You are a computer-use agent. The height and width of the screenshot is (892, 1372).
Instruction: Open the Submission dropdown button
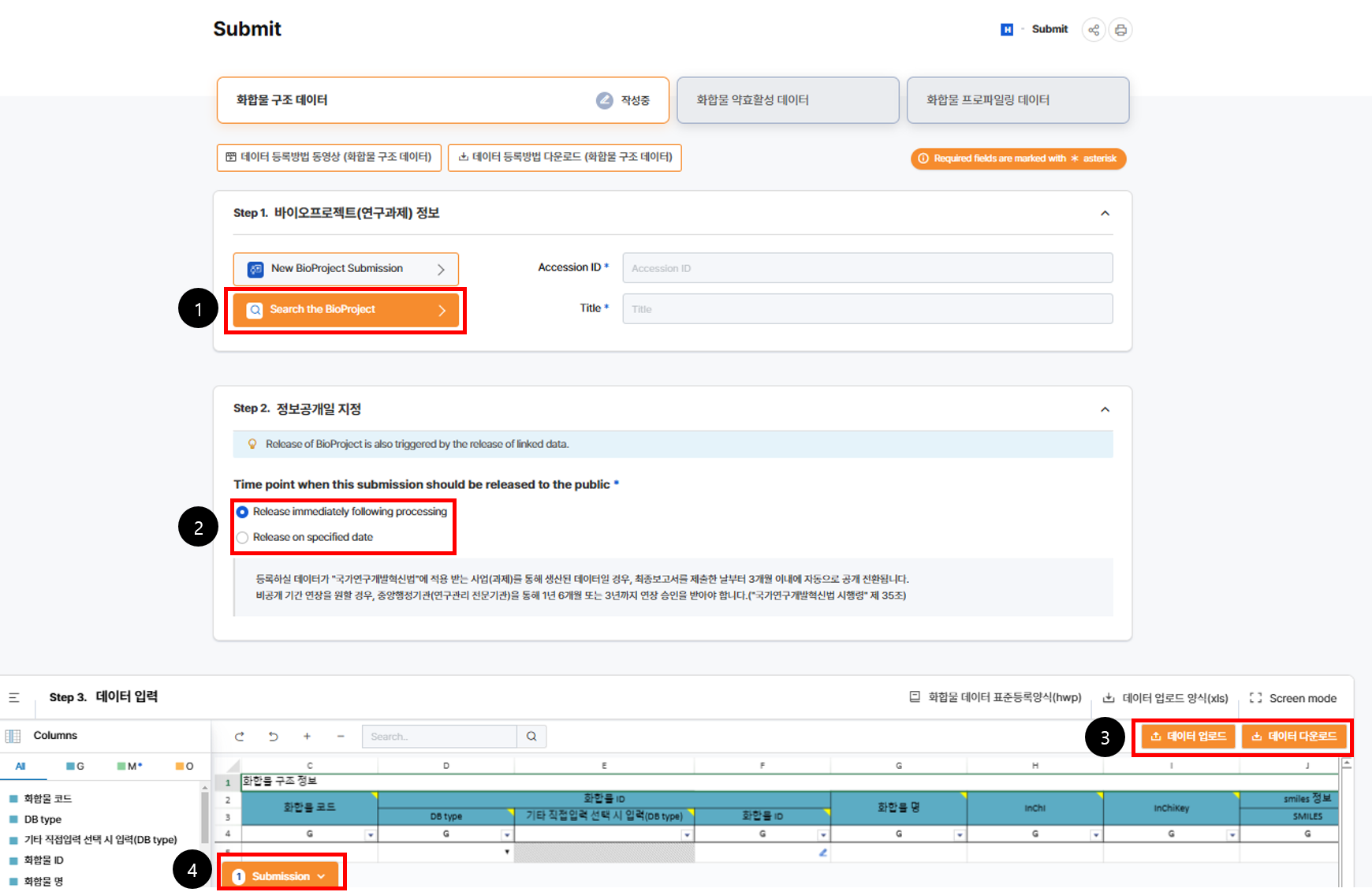pyautogui.click(x=281, y=876)
